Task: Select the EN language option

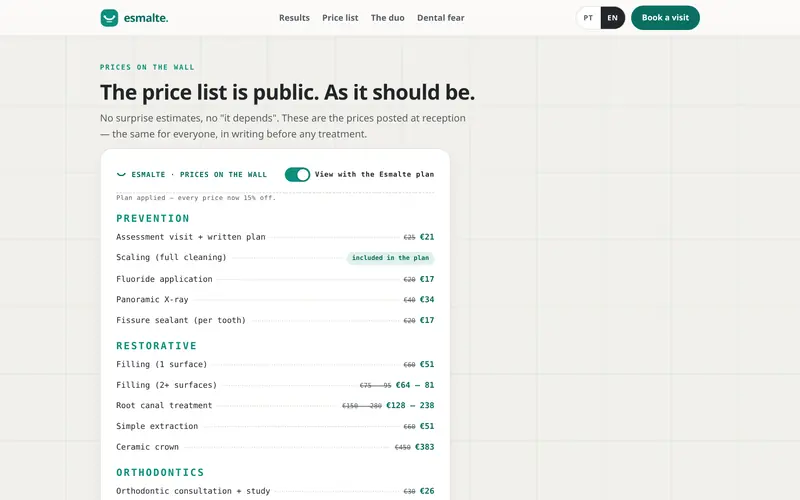Action: click(x=612, y=18)
